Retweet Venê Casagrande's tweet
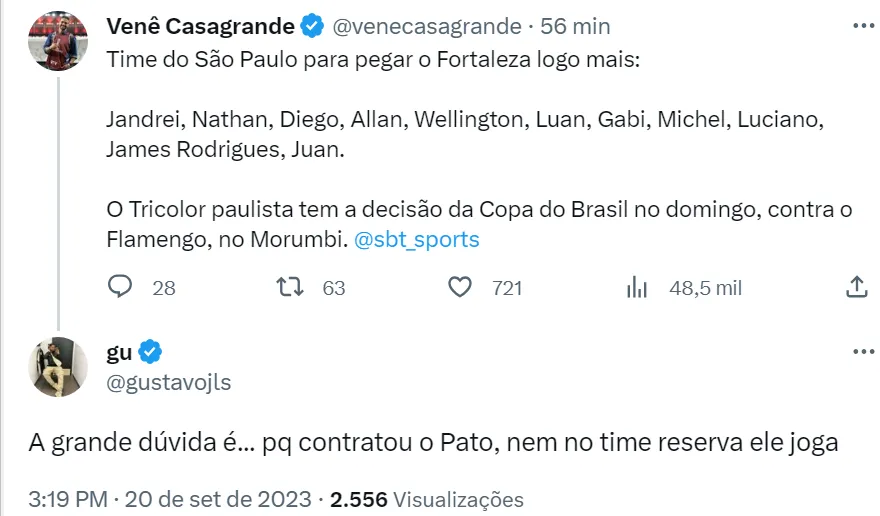880x516 pixels. pos(290,288)
